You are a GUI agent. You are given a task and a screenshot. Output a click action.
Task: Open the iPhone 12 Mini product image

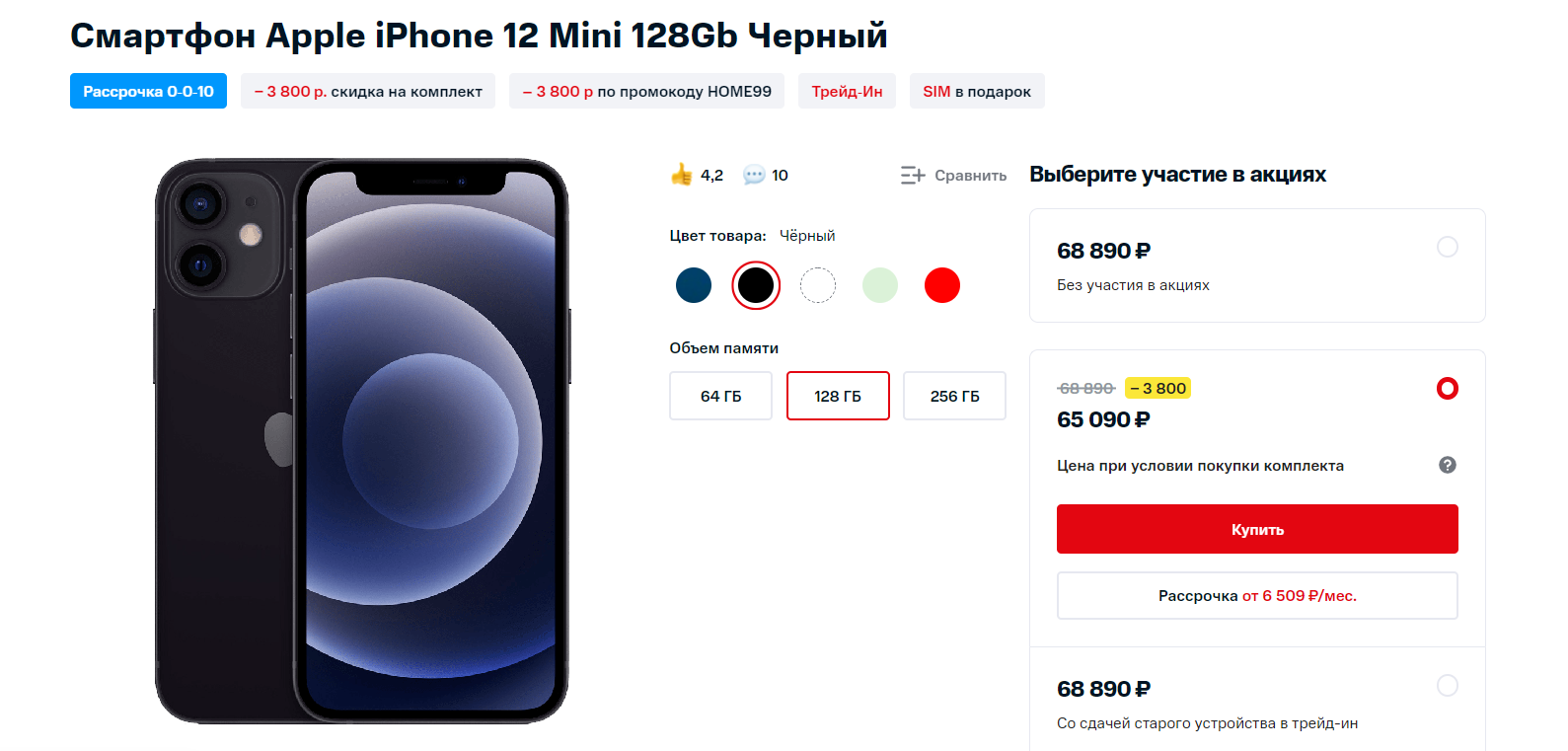[x=362, y=441]
